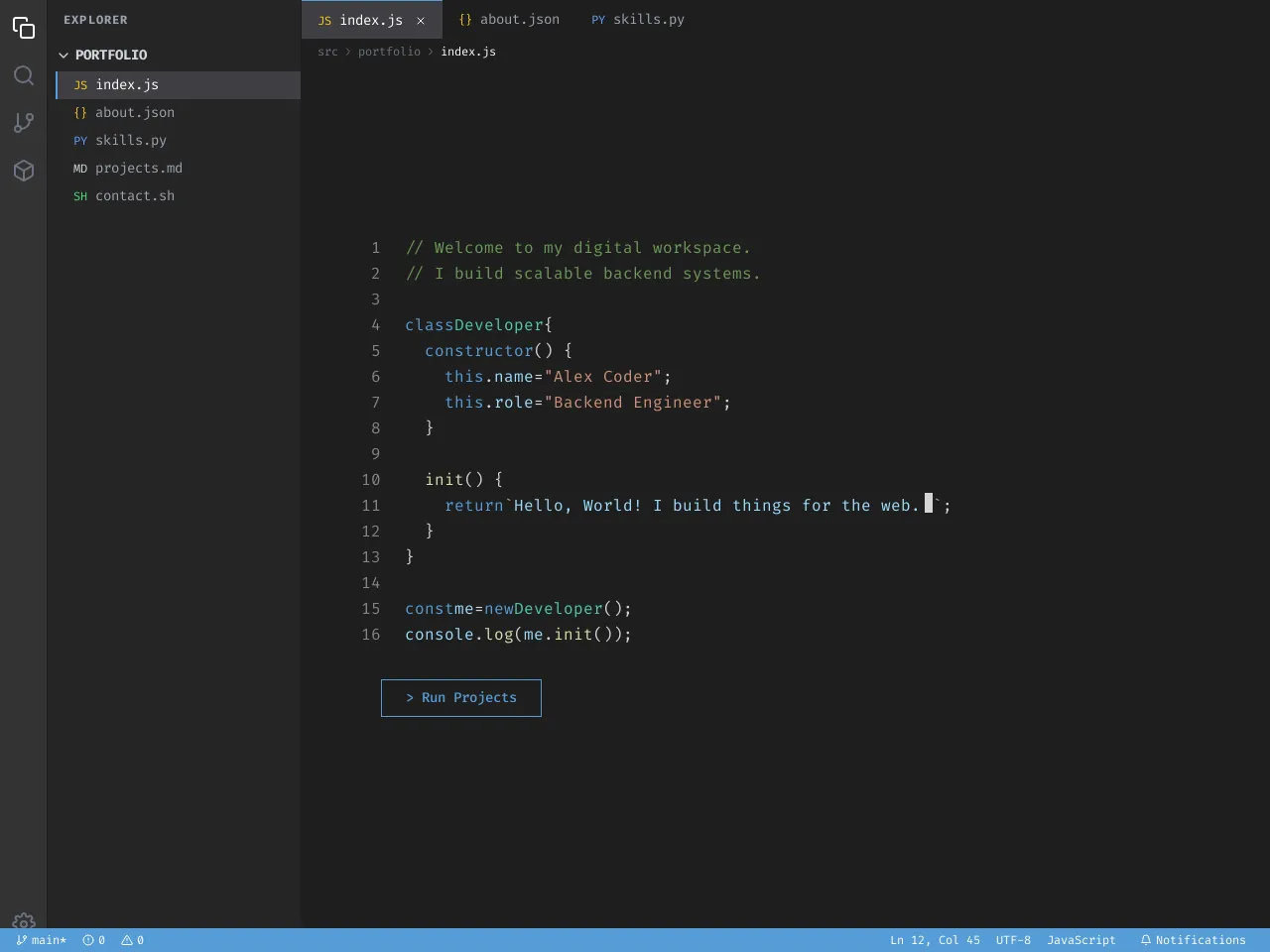This screenshot has height=952, width=1270.
Task: Click UTF-8 encoding in status bar
Action: (x=1013, y=940)
